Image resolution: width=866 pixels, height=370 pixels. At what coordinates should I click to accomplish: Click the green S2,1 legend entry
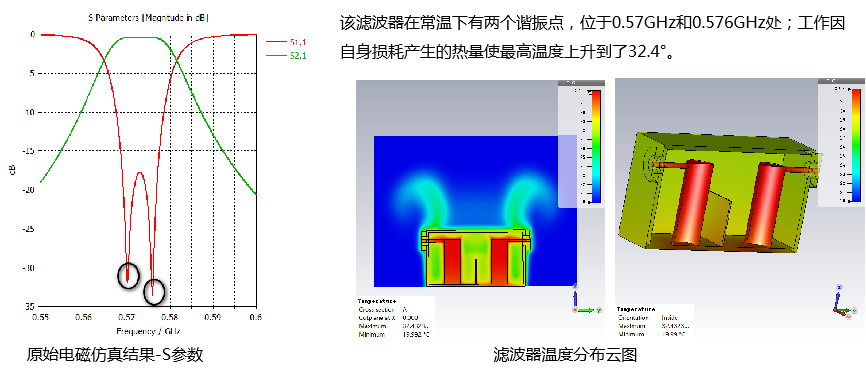287,55
